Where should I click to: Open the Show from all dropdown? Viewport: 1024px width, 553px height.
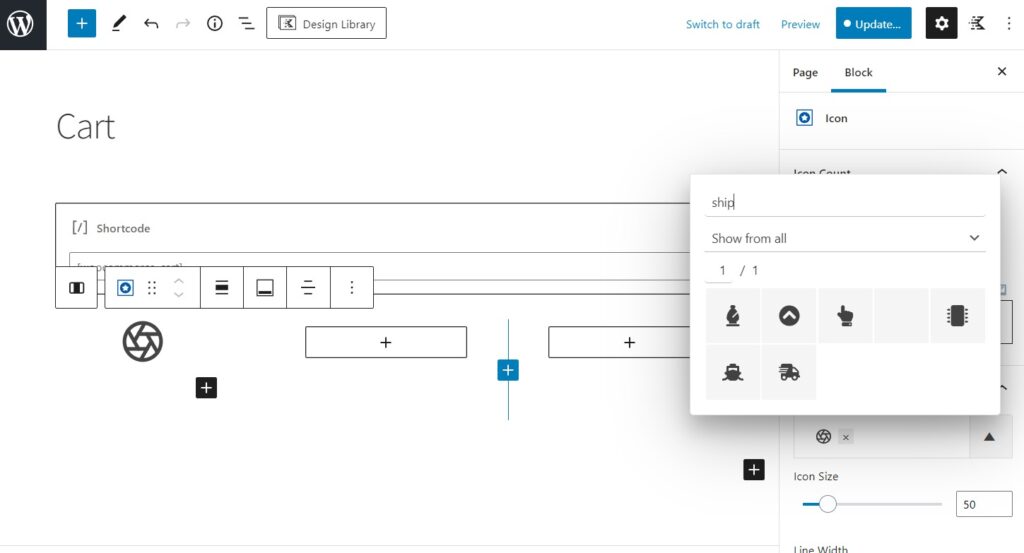pyautogui.click(x=844, y=238)
